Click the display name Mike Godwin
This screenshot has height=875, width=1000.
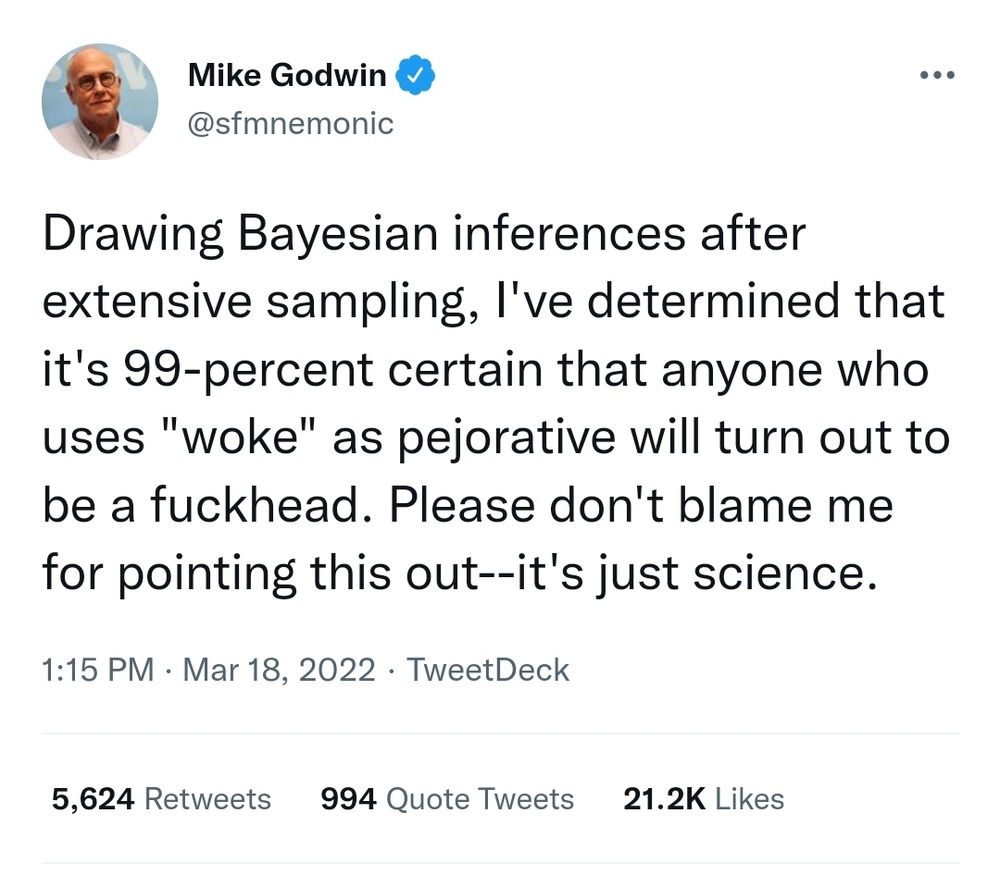pyautogui.click(x=287, y=76)
